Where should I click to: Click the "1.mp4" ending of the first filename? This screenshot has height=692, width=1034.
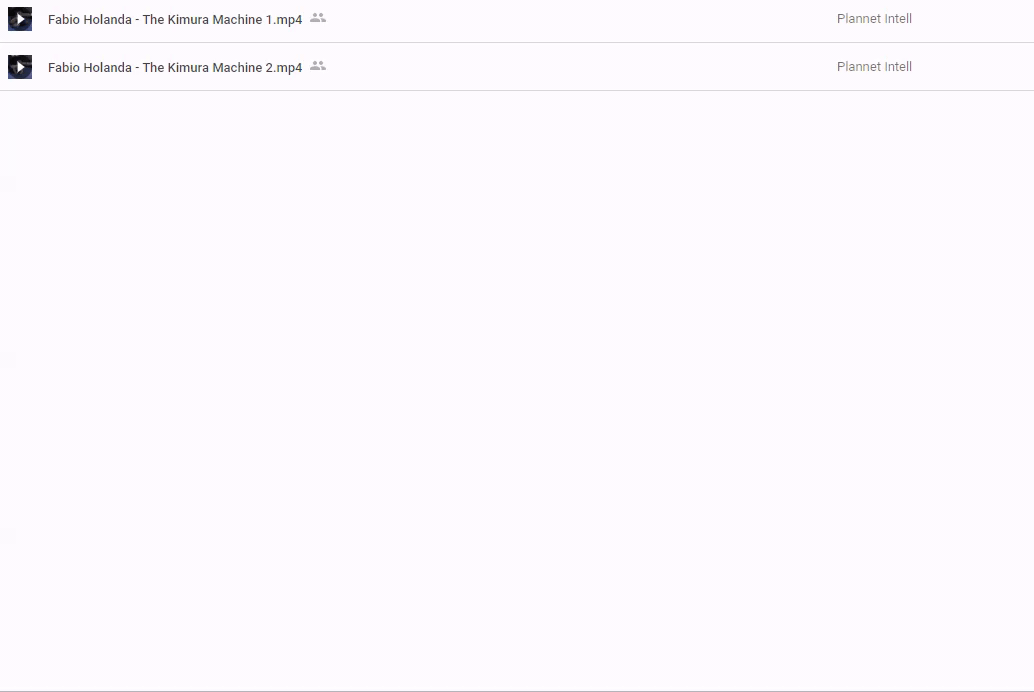tap(284, 20)
